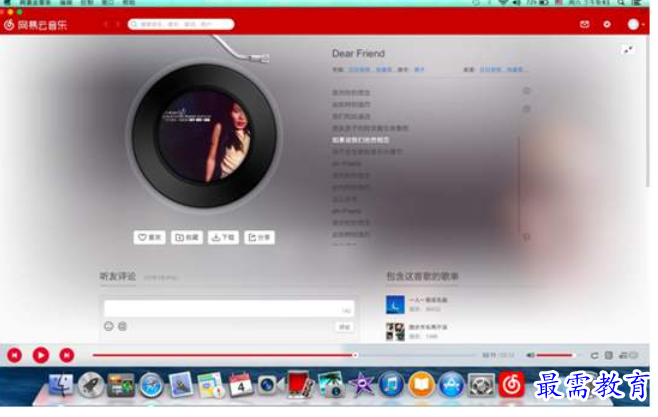Image resolution: width=658 pixels, height=417 pixels.
Task: Play the previous track
Action: click(x=15, y=355)
